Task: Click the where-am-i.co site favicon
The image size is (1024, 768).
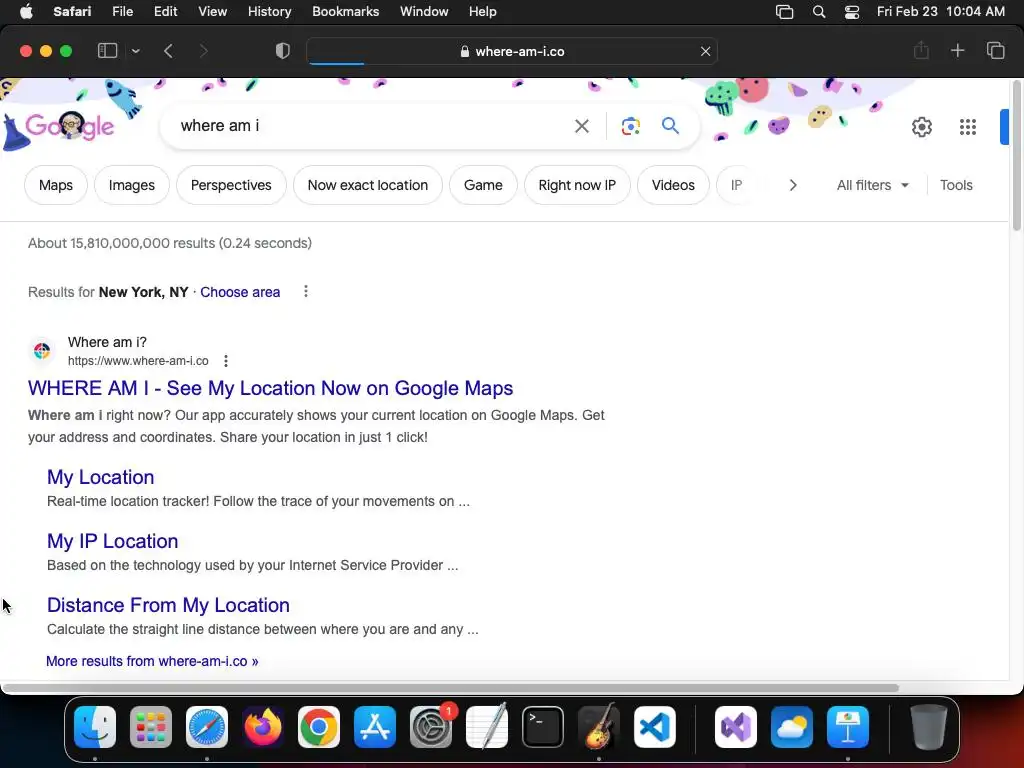Action: tap(42, 351)
